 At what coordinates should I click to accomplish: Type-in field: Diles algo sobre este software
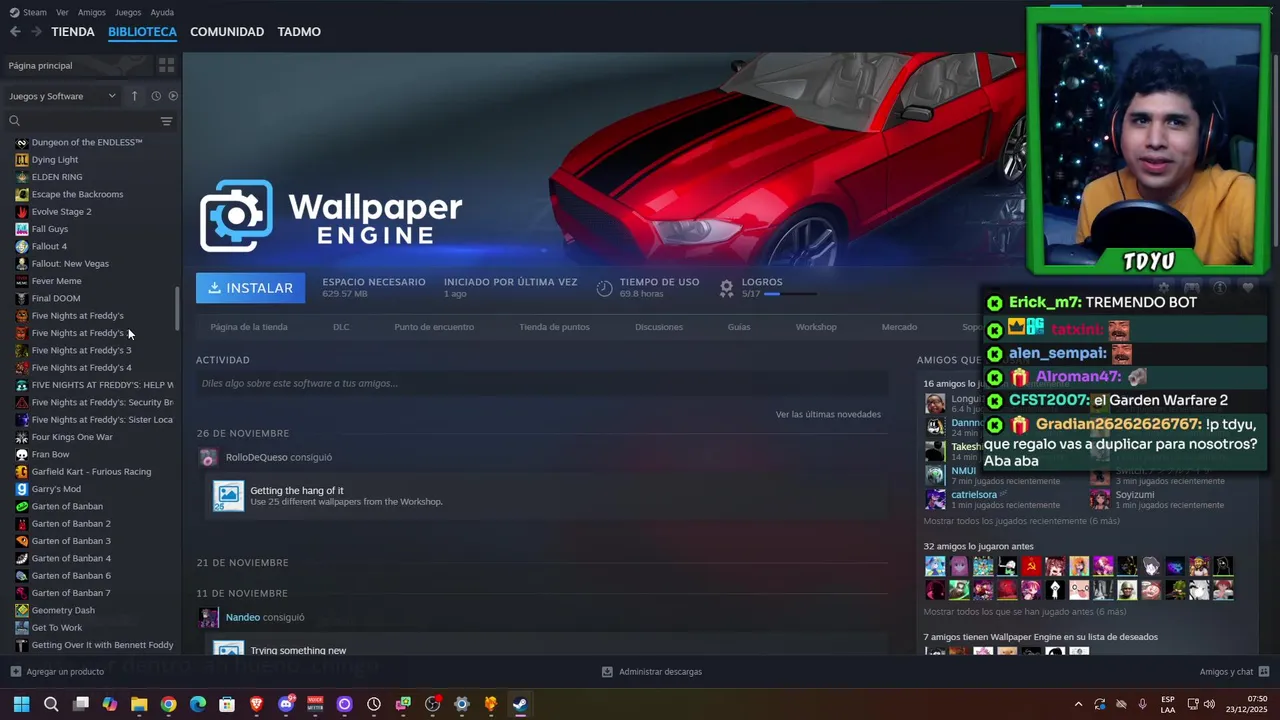[x=541, y=383]
